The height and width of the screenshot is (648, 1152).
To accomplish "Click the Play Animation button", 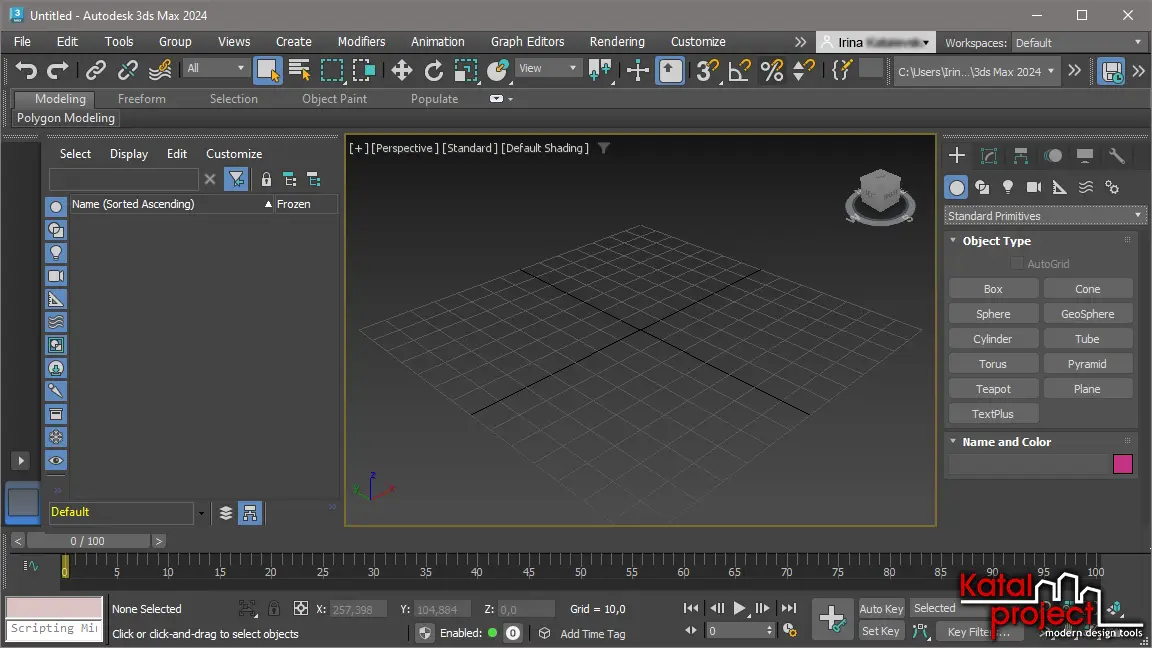I will point(739,608).
